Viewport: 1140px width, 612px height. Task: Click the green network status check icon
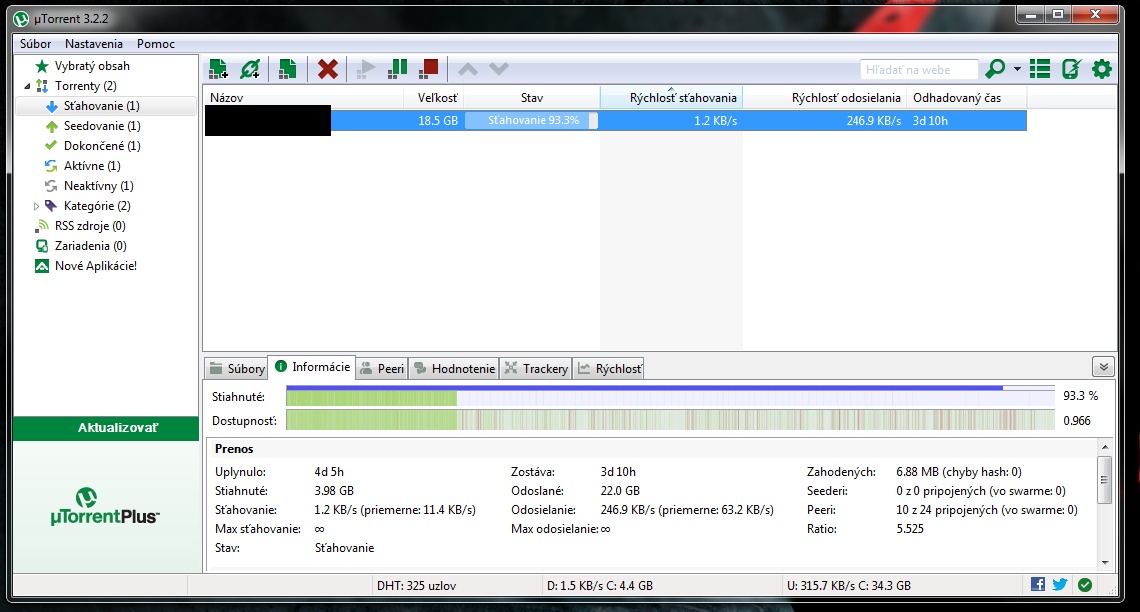click(1085, 585)
